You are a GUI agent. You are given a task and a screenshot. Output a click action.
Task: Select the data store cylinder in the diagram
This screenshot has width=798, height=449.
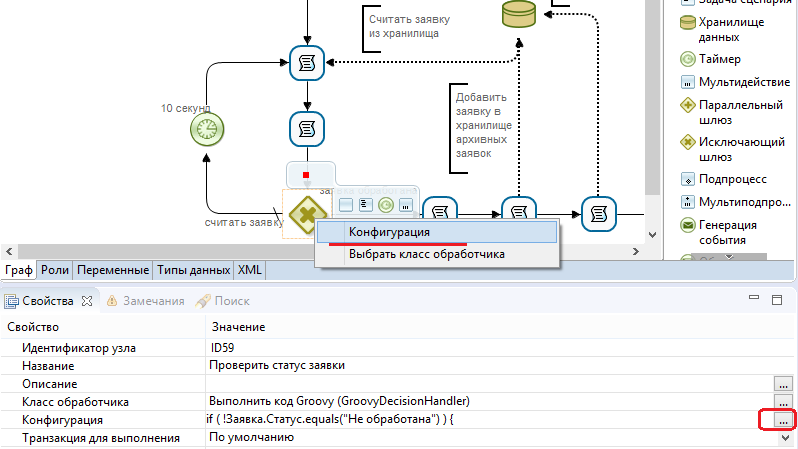518,14
